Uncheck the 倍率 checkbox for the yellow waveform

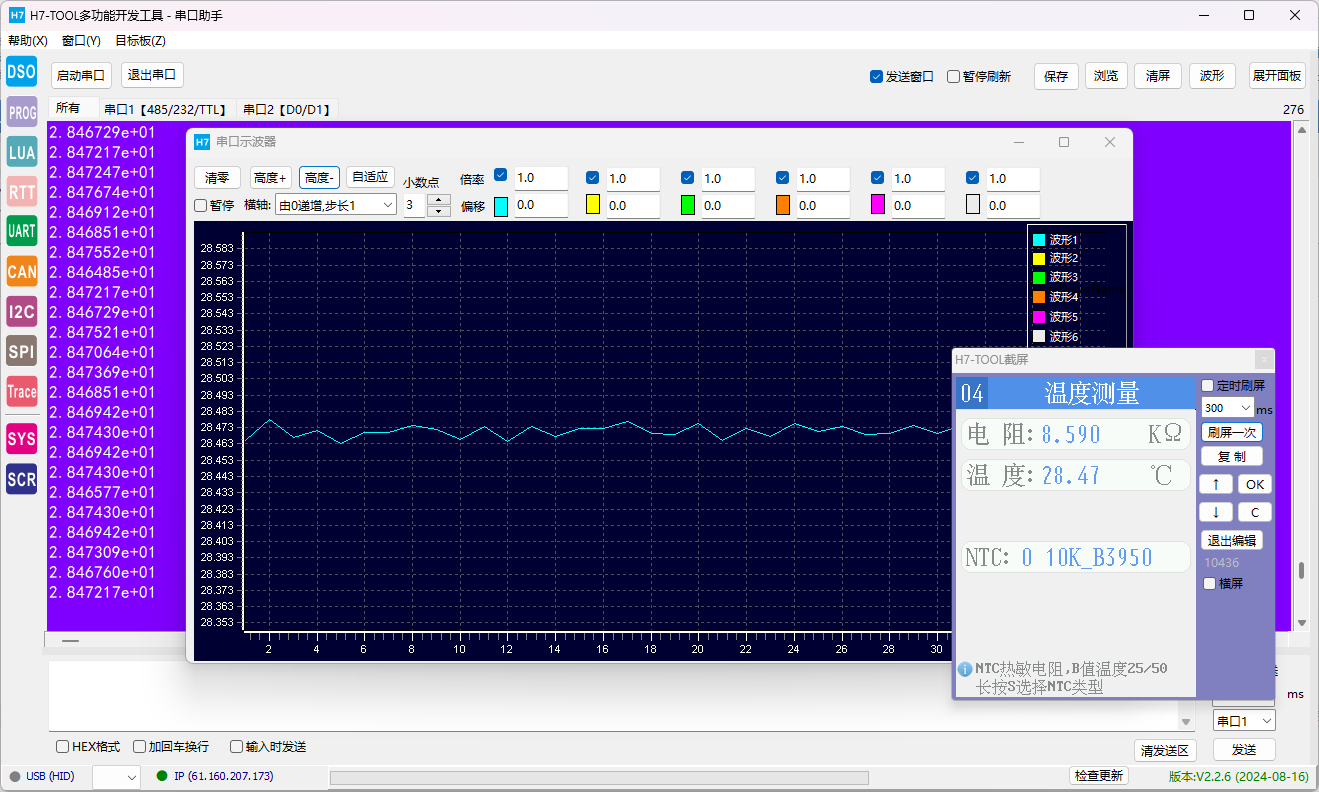[x=592, y=177]
